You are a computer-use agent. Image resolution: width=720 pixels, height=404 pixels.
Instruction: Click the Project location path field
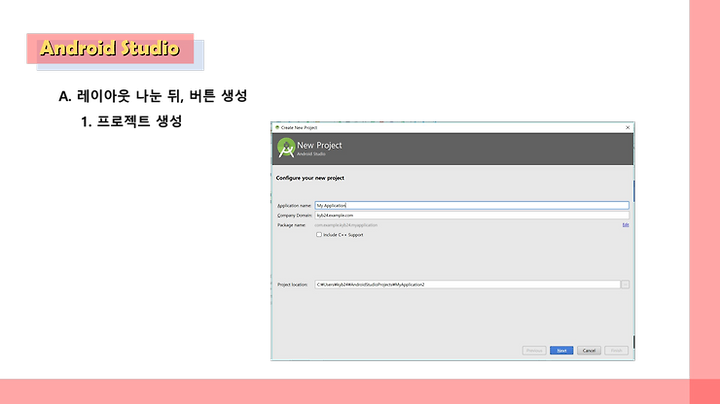click(x=467, y=285)
